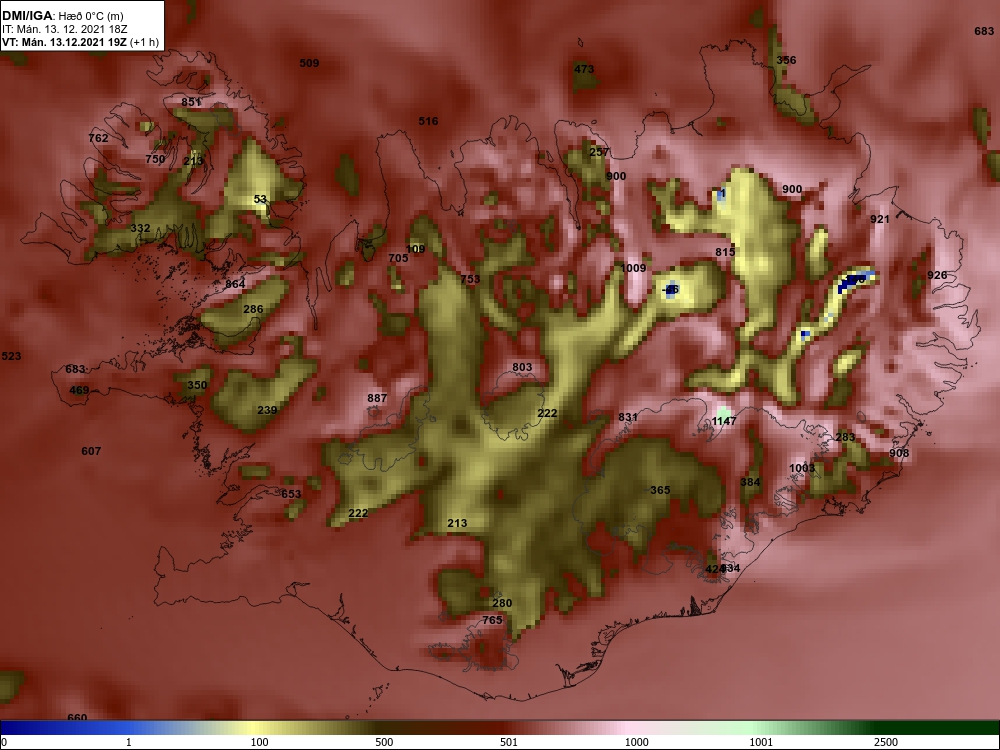Click the map value 280
Screen dimensions: 1000x750
coord(502,603)
